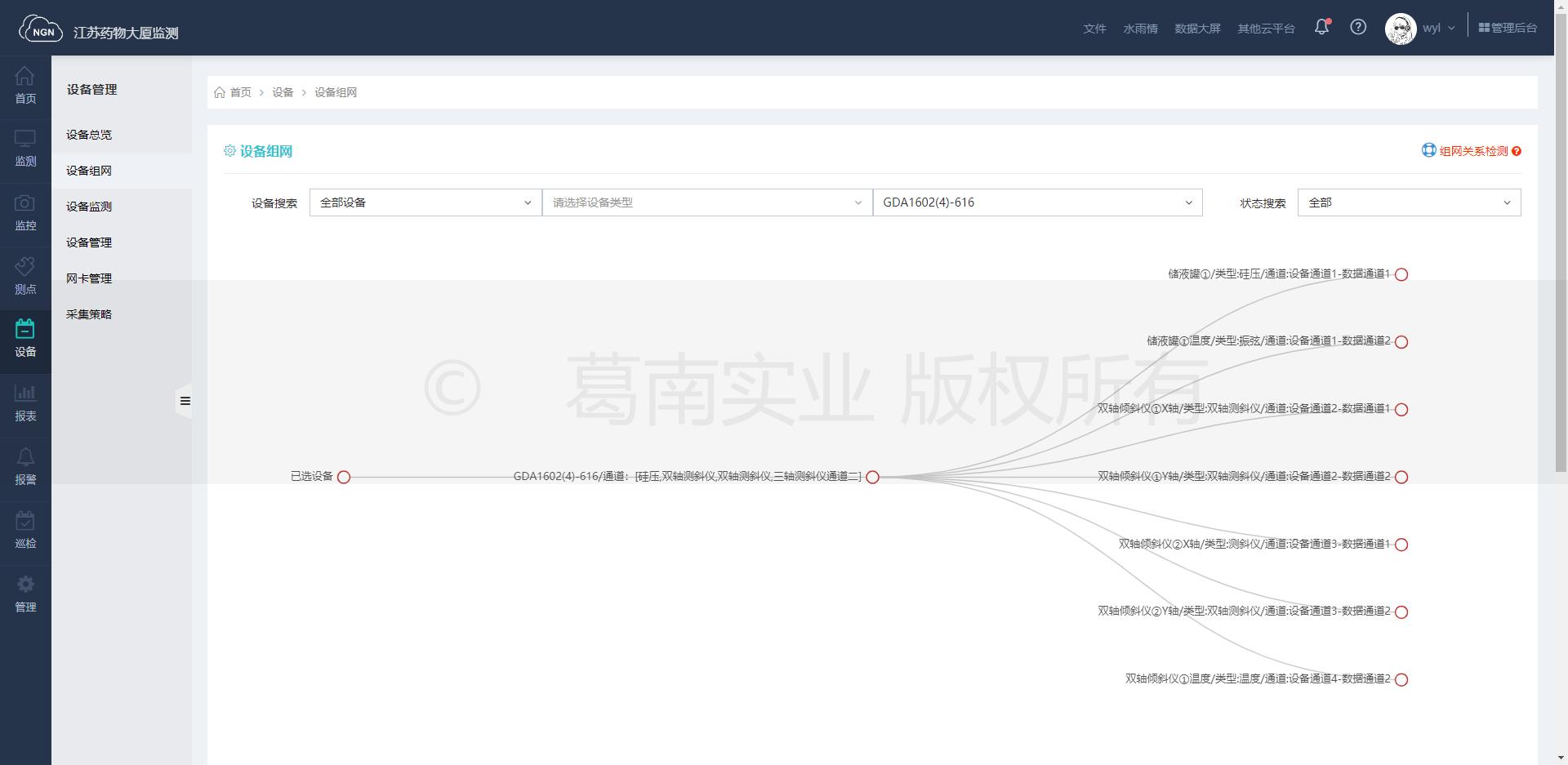Click the page vertical scrollbar
Image resolution: width=1568 pixels, height=765 pixels.
pos(1561,245)
